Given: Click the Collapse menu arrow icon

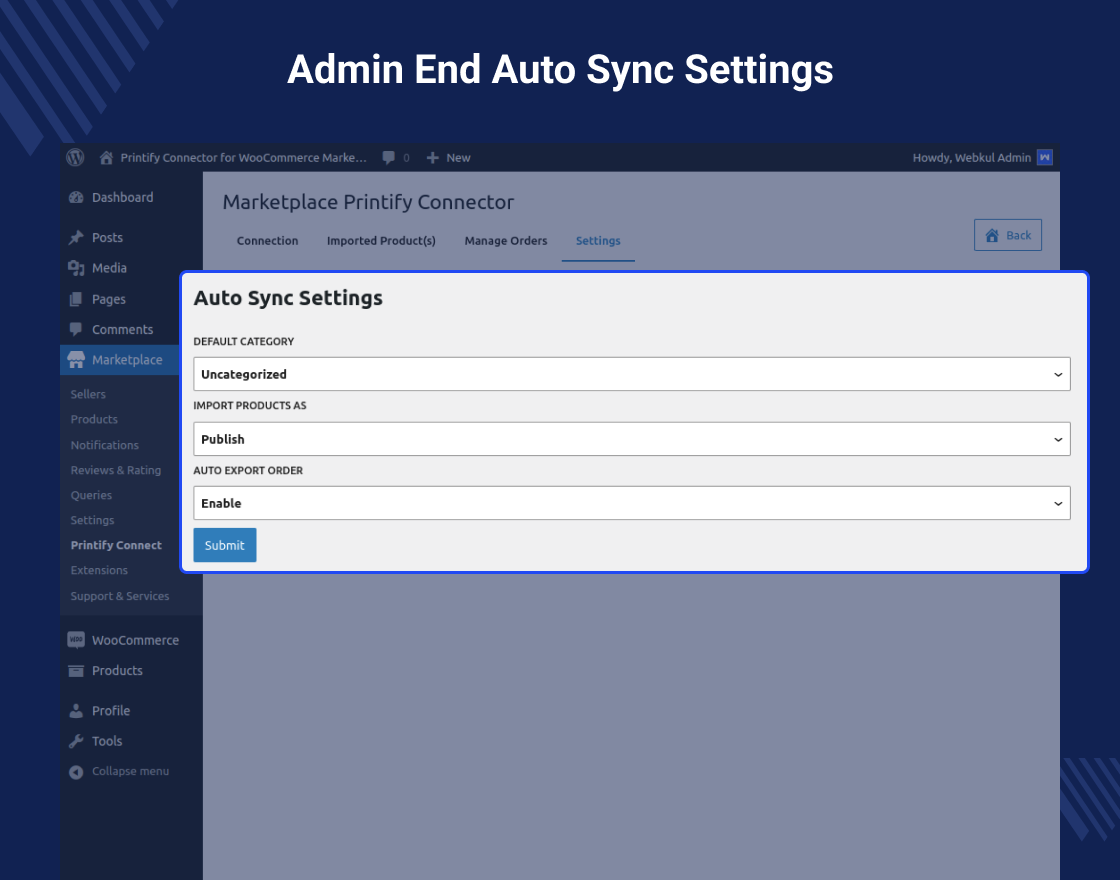Looking at the screenshot, I should click(x=76, y=771).
